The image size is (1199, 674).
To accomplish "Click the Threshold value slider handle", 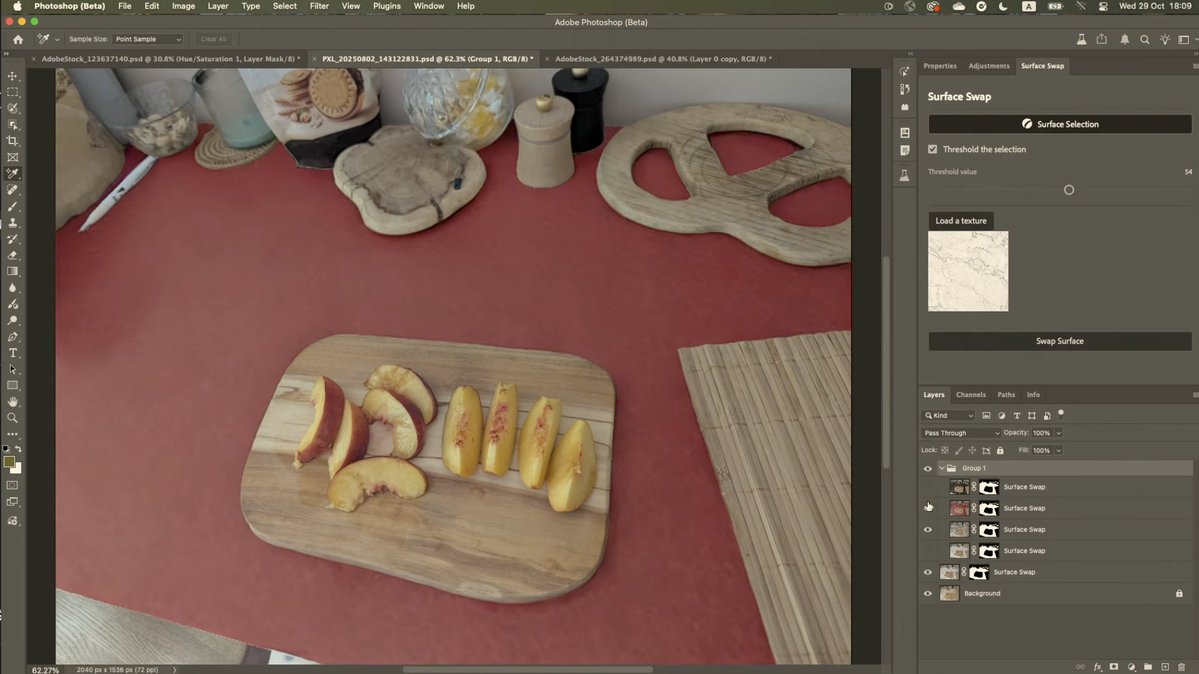I will [x=1069, y=190].
